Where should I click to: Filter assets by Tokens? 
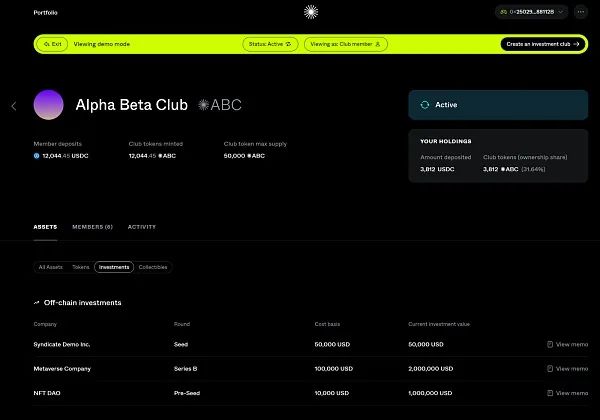click(x=80, y=267)
